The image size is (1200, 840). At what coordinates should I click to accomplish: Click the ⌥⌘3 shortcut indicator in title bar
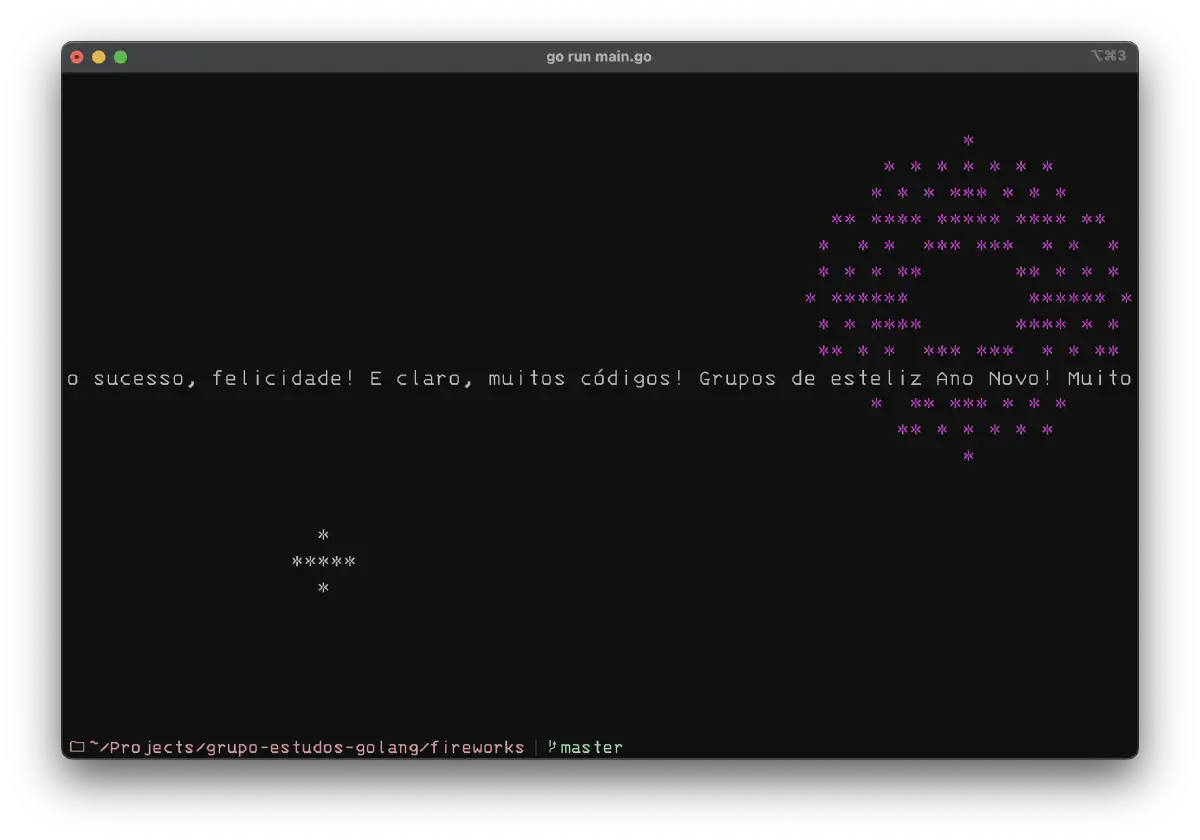click(1108, 56)
